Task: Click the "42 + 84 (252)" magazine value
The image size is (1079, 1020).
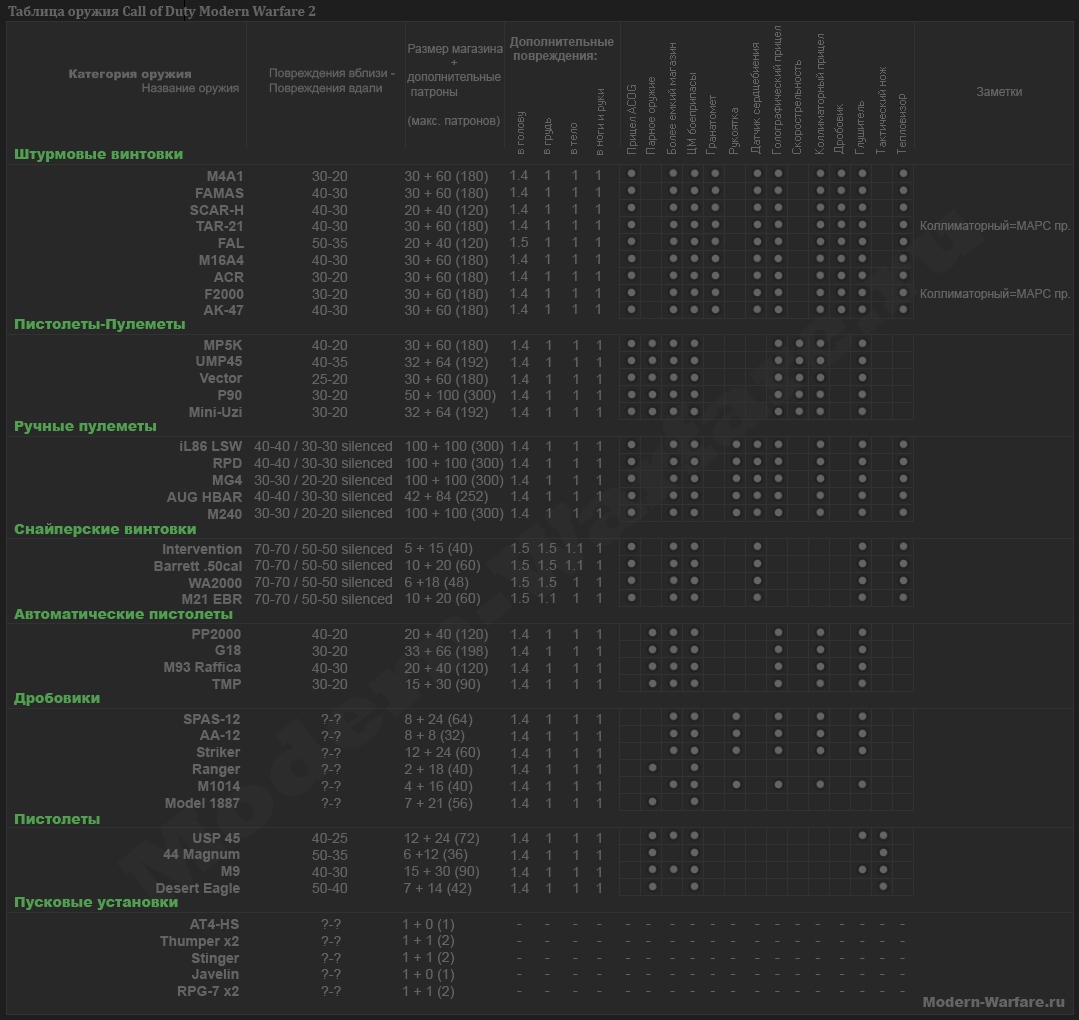Action: point(447,497)
